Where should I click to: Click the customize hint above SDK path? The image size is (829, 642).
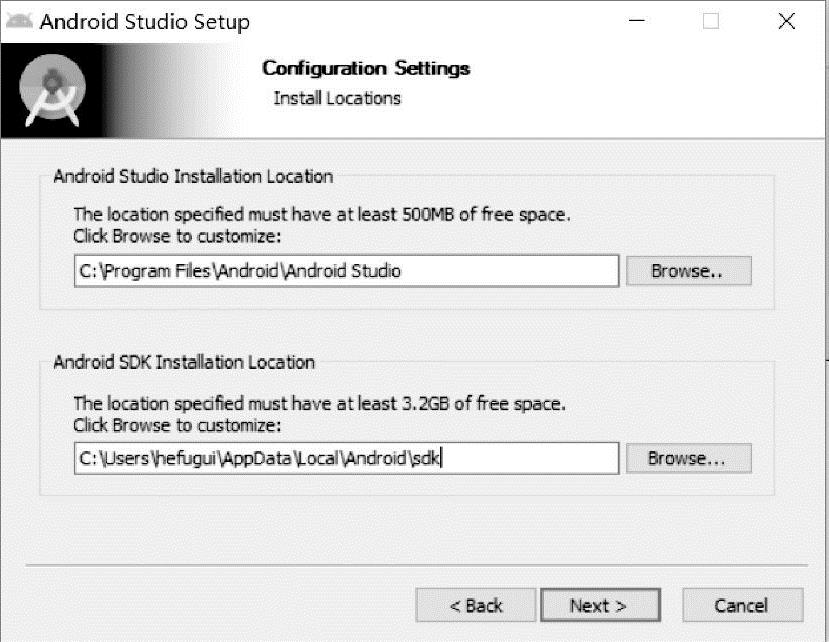[x=177, y=425]
